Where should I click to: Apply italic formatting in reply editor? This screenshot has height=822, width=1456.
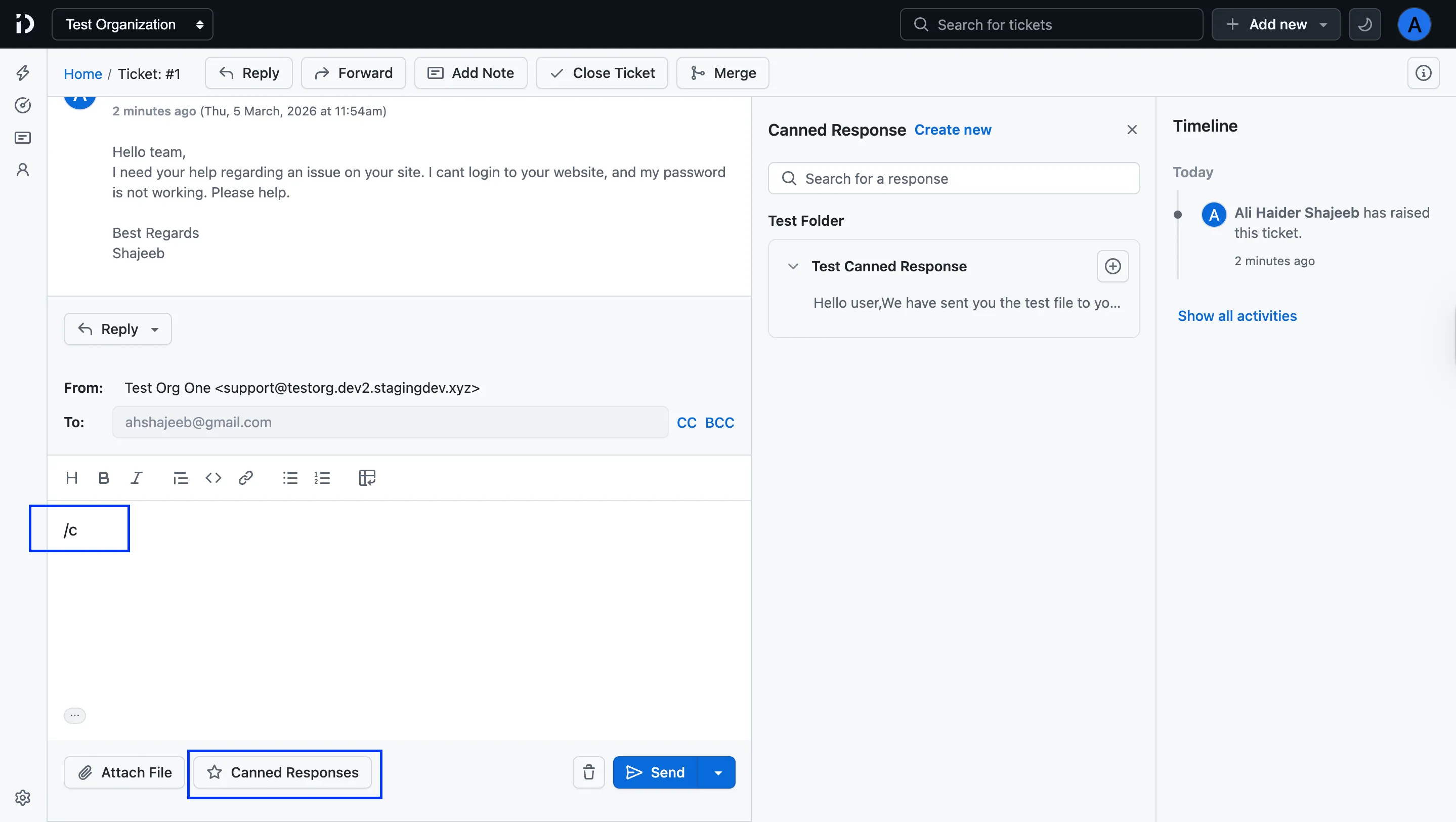136,478
